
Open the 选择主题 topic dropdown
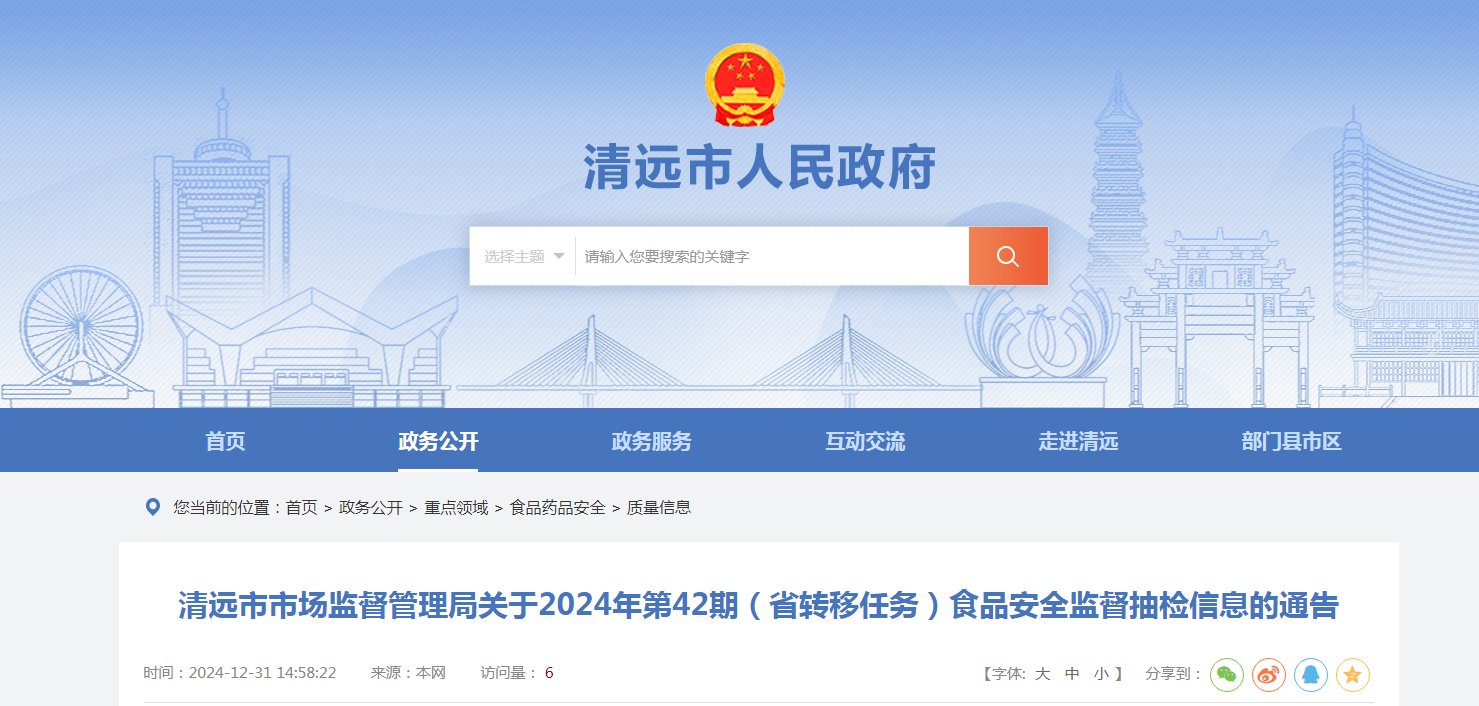[x=523, y=256]
